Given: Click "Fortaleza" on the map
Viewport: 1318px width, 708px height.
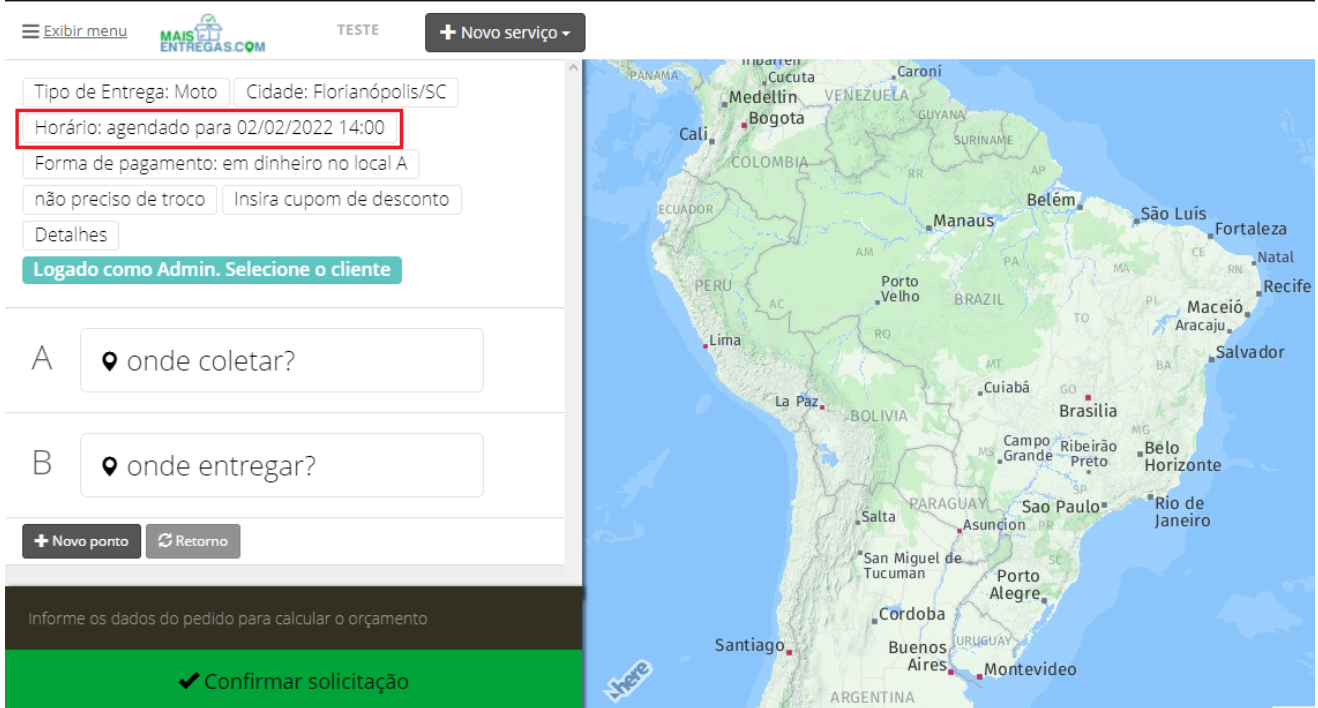Looking at the screenshot, I should 1251,229.
